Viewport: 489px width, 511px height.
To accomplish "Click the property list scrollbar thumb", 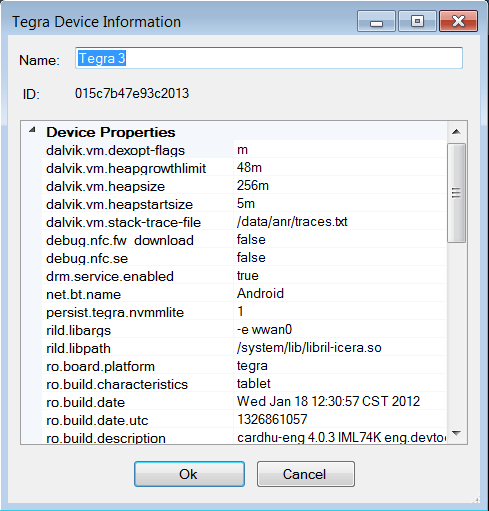I will pos(456,193).
